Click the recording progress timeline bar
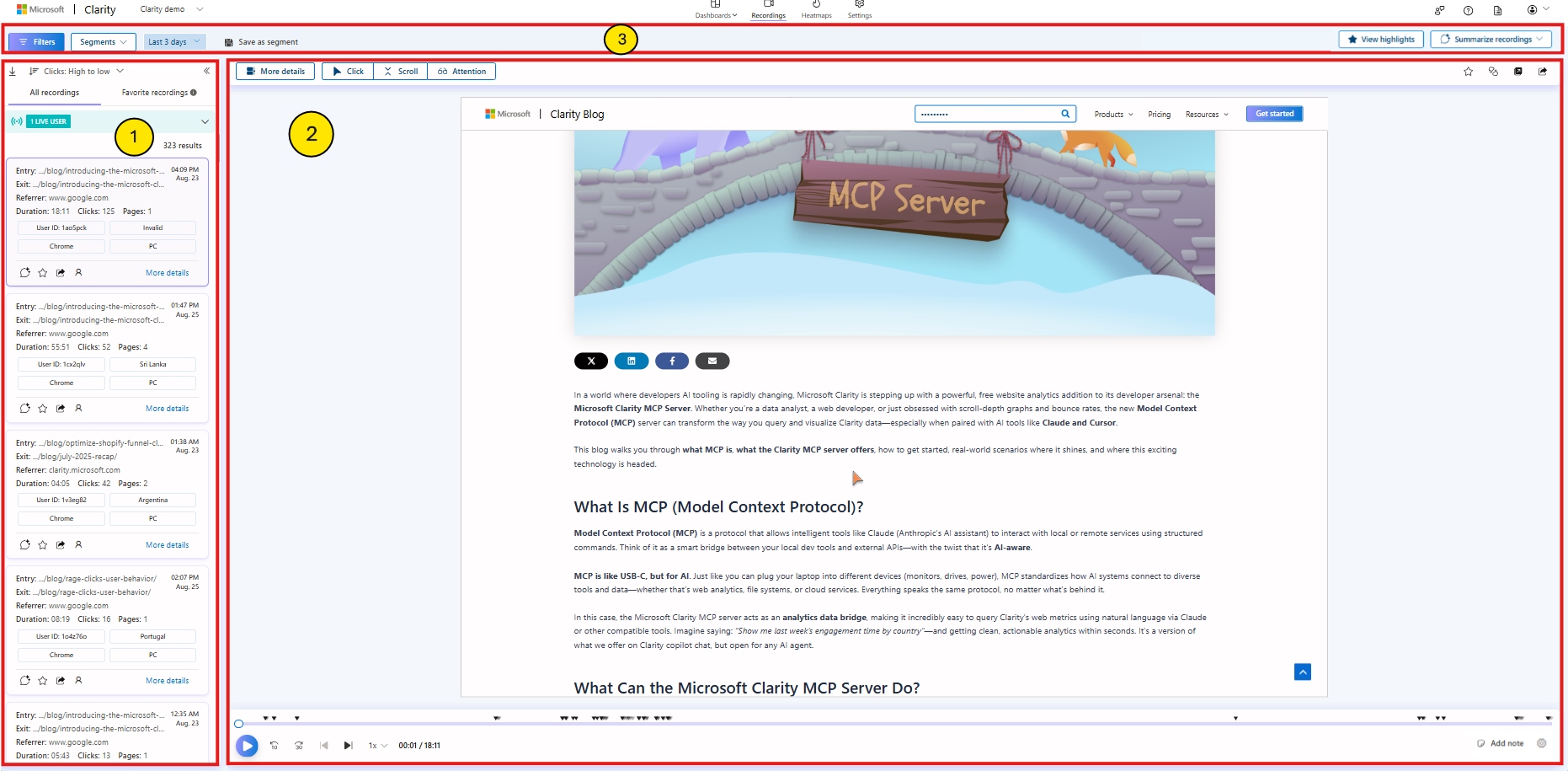The height and width of the screenshot is (771, 1568). click(896, 724)
